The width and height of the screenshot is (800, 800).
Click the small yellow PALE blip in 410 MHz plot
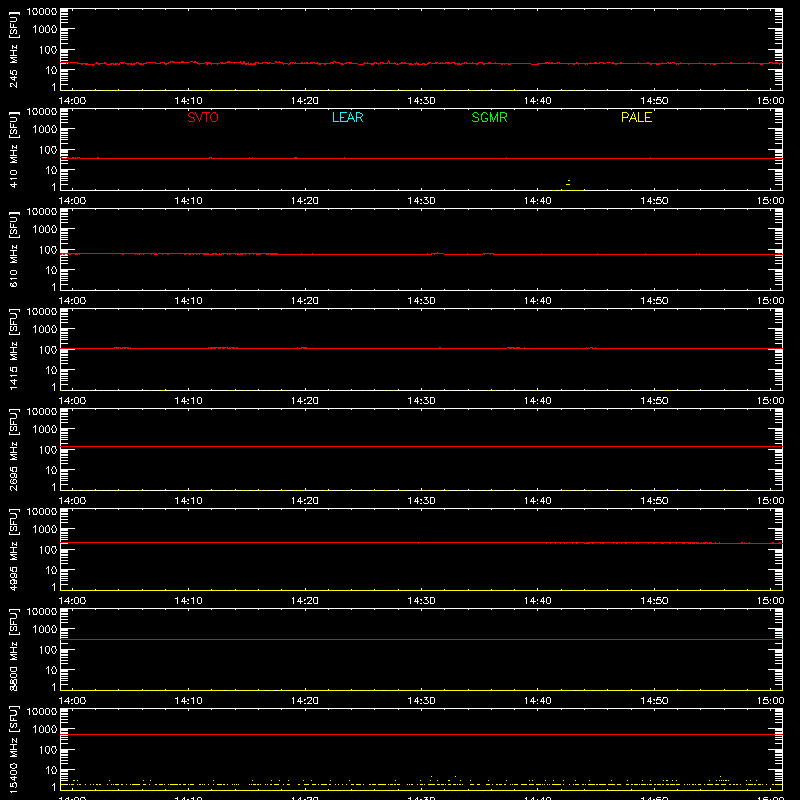point(568,182)
